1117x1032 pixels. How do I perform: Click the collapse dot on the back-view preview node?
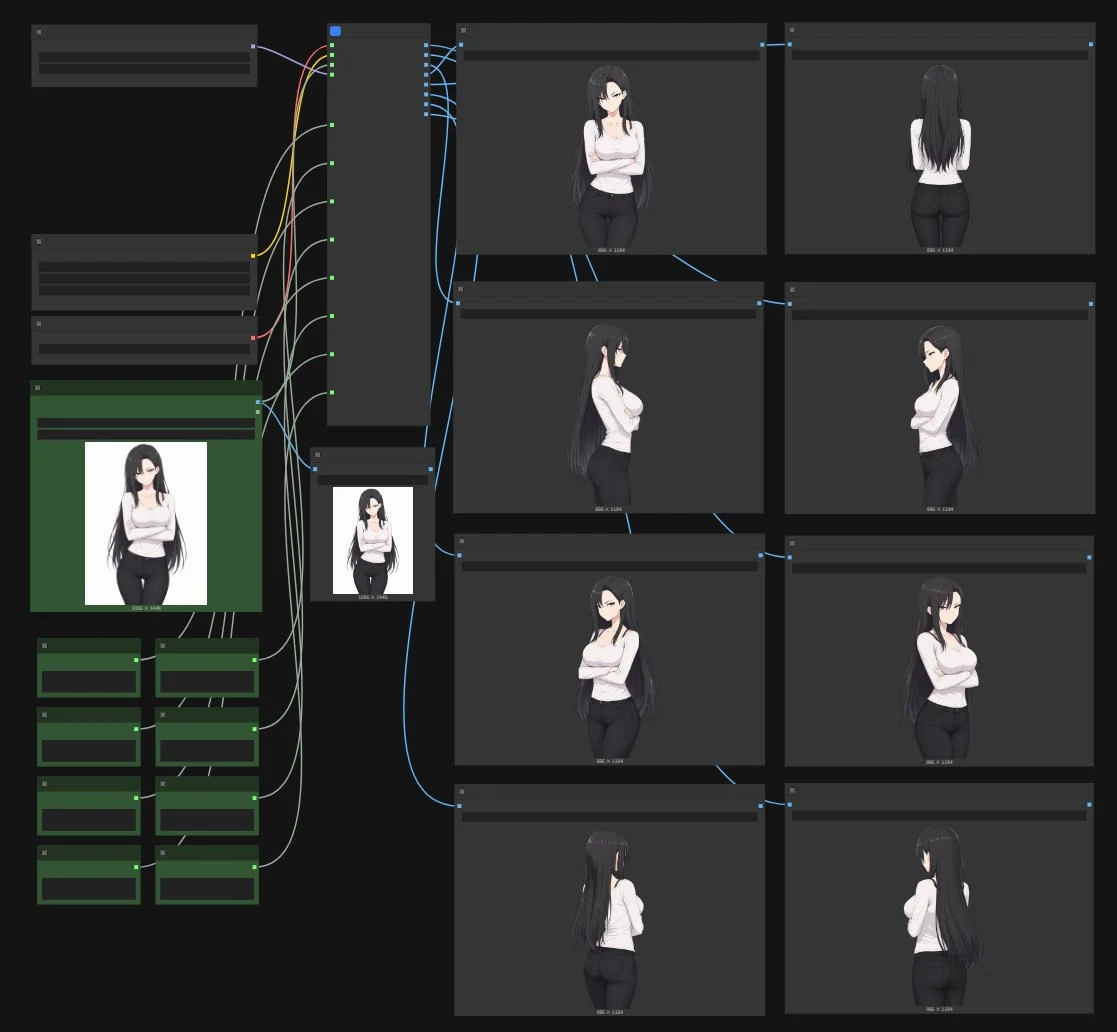click(792, 30)
